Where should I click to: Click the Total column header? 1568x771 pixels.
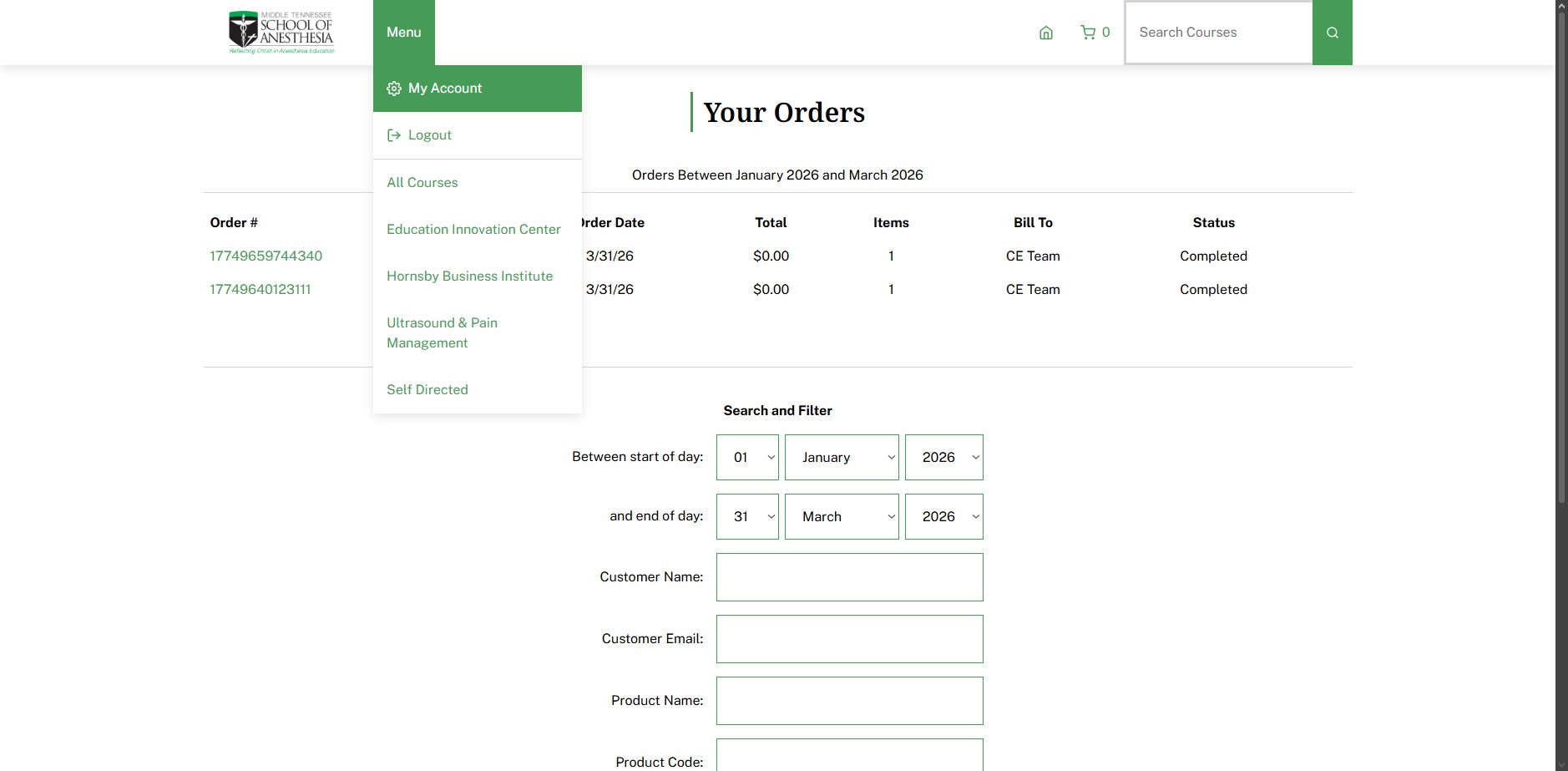[x=771, y=222]
